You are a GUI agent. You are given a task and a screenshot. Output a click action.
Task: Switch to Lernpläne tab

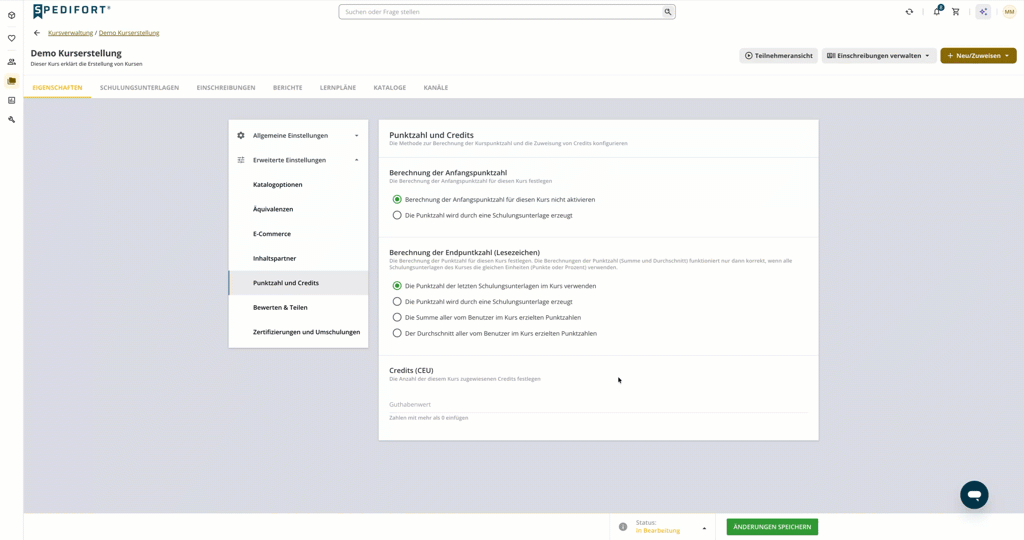pos(338,87)
